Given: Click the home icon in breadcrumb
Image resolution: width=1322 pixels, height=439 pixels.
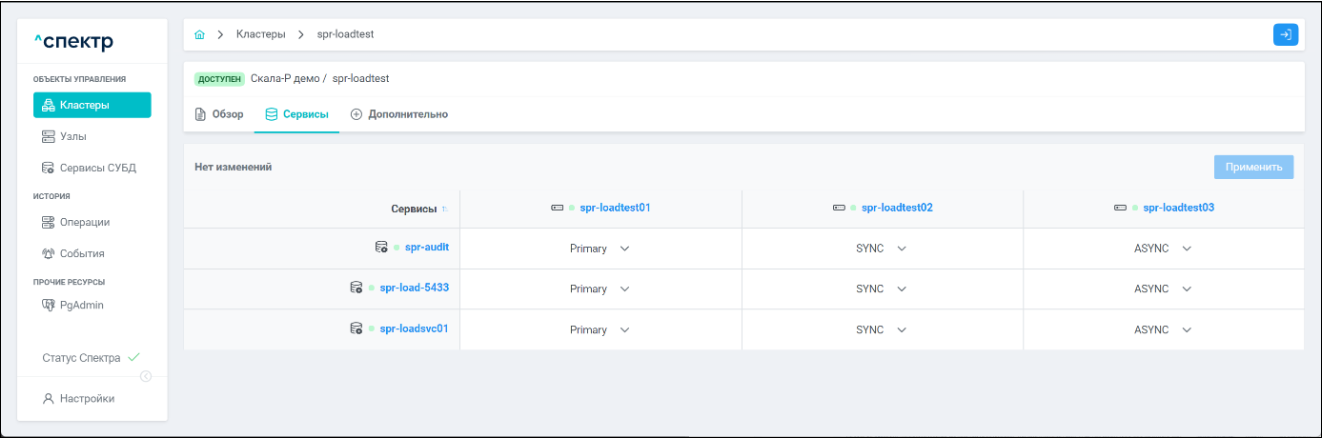Looking at the screenshot, I should (200, 35).
